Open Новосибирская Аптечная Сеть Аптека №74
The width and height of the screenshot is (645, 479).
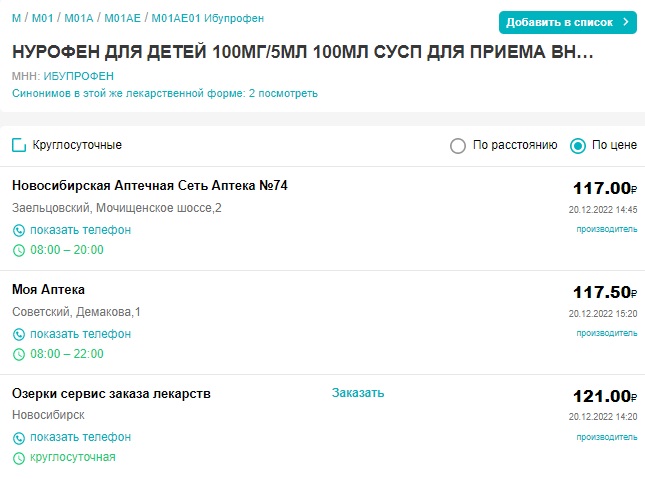[x=150, y=186]
